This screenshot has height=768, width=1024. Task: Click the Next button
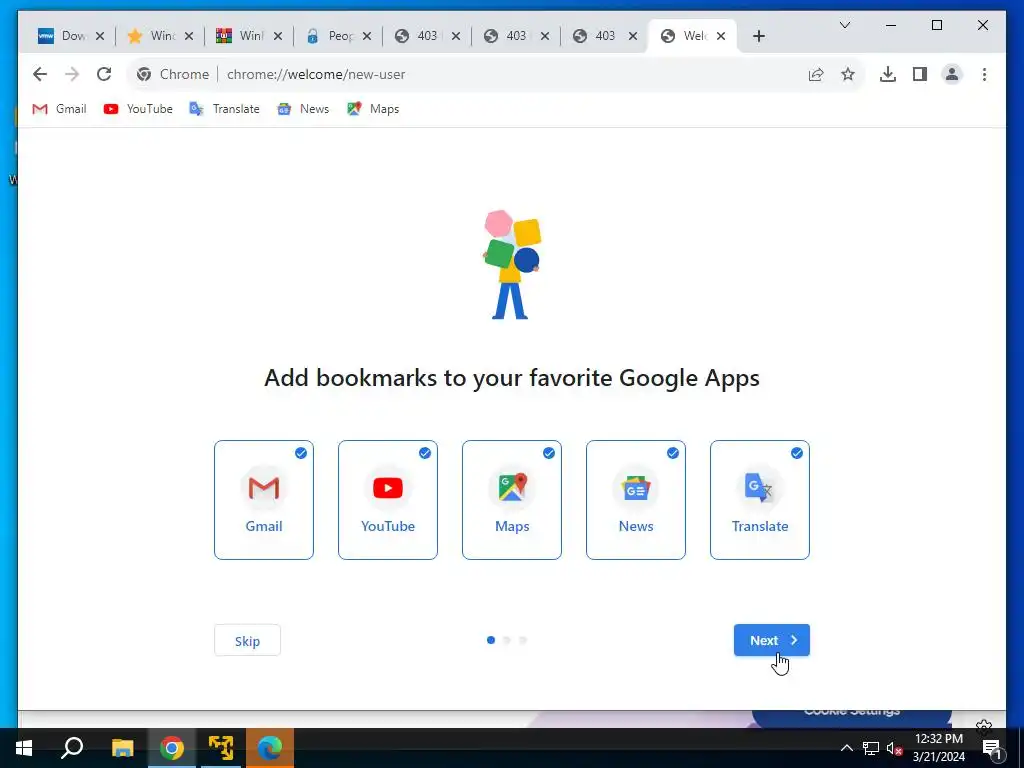pos(772,641)
